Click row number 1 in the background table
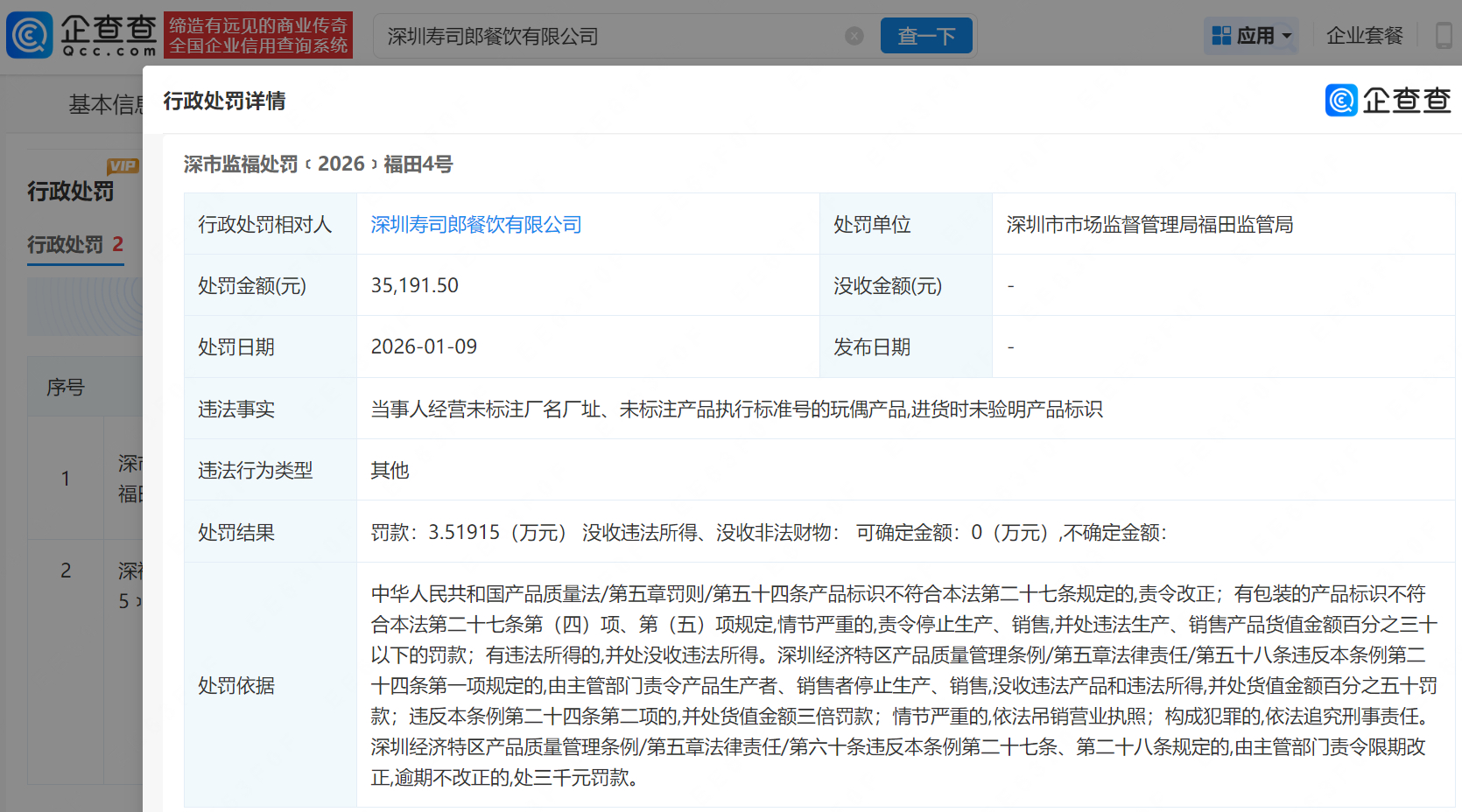This screenshot has height=812, width=1462. tap(66, 479)
